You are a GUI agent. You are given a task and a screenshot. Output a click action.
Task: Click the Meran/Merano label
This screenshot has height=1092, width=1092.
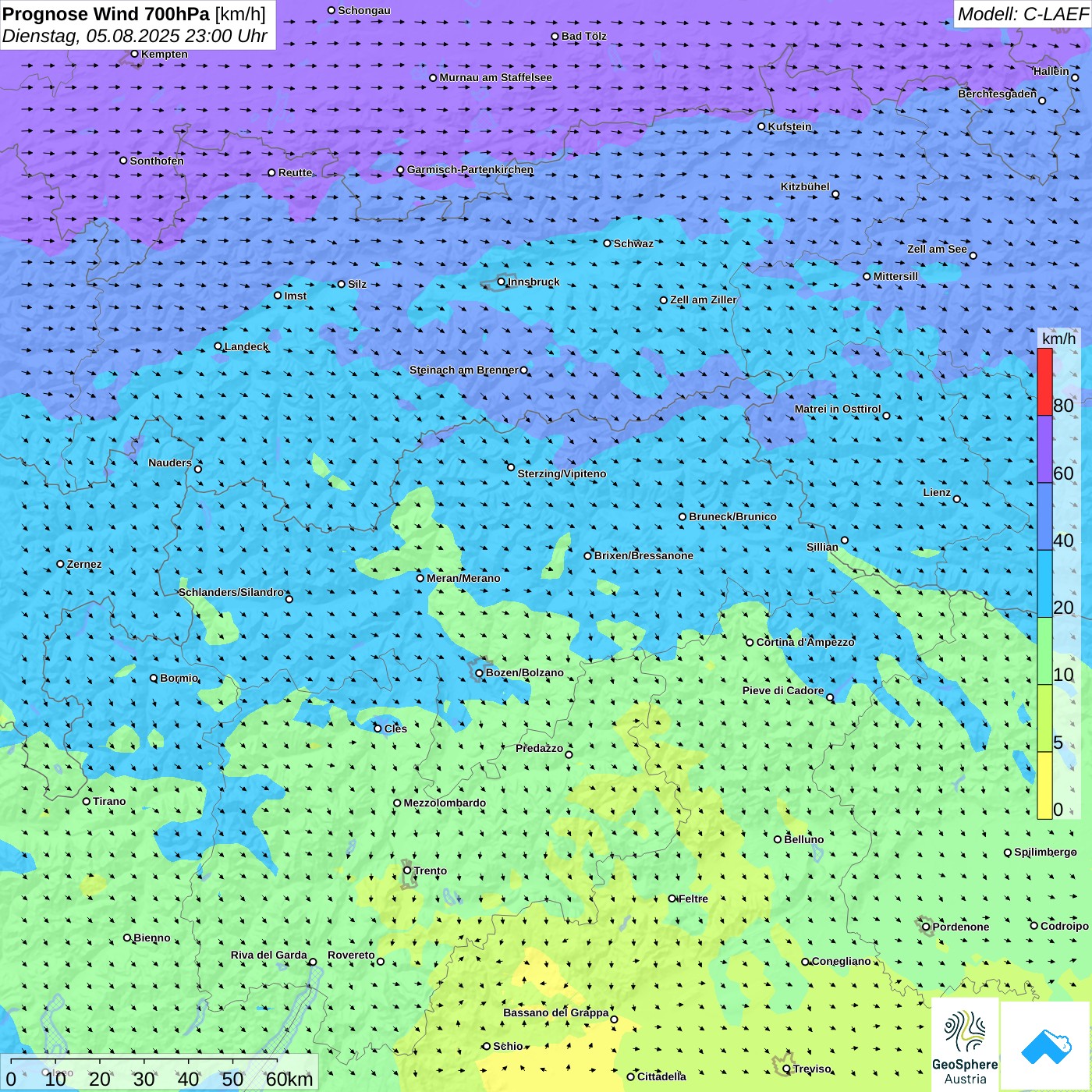463,578
